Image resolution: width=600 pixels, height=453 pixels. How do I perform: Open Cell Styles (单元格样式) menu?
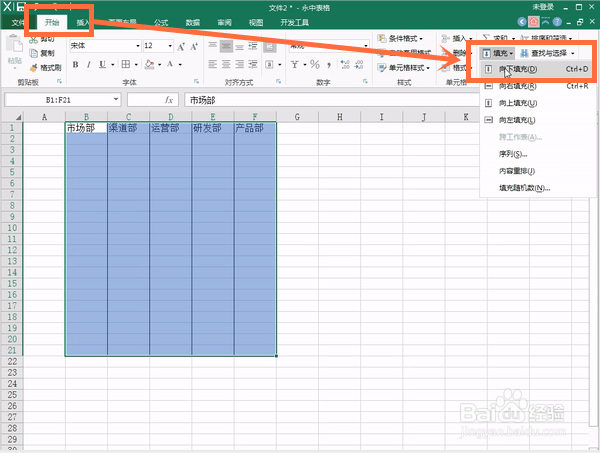coord(403,68)
